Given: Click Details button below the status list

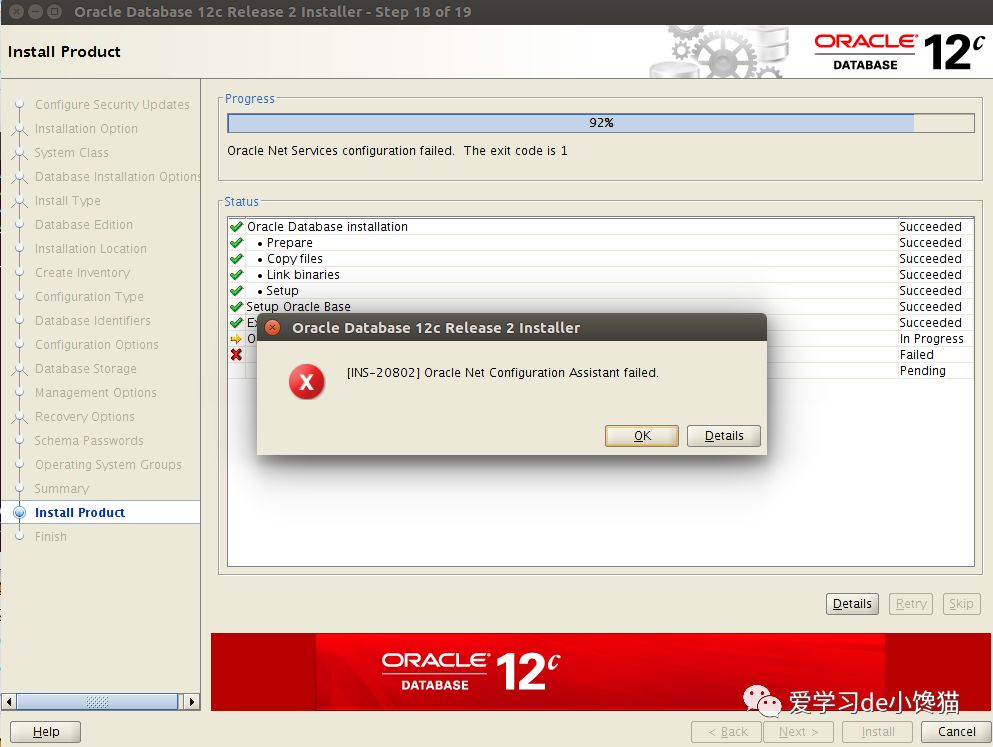Looking at the screenshot, I should pyautogui.click(x=852, y=603).
